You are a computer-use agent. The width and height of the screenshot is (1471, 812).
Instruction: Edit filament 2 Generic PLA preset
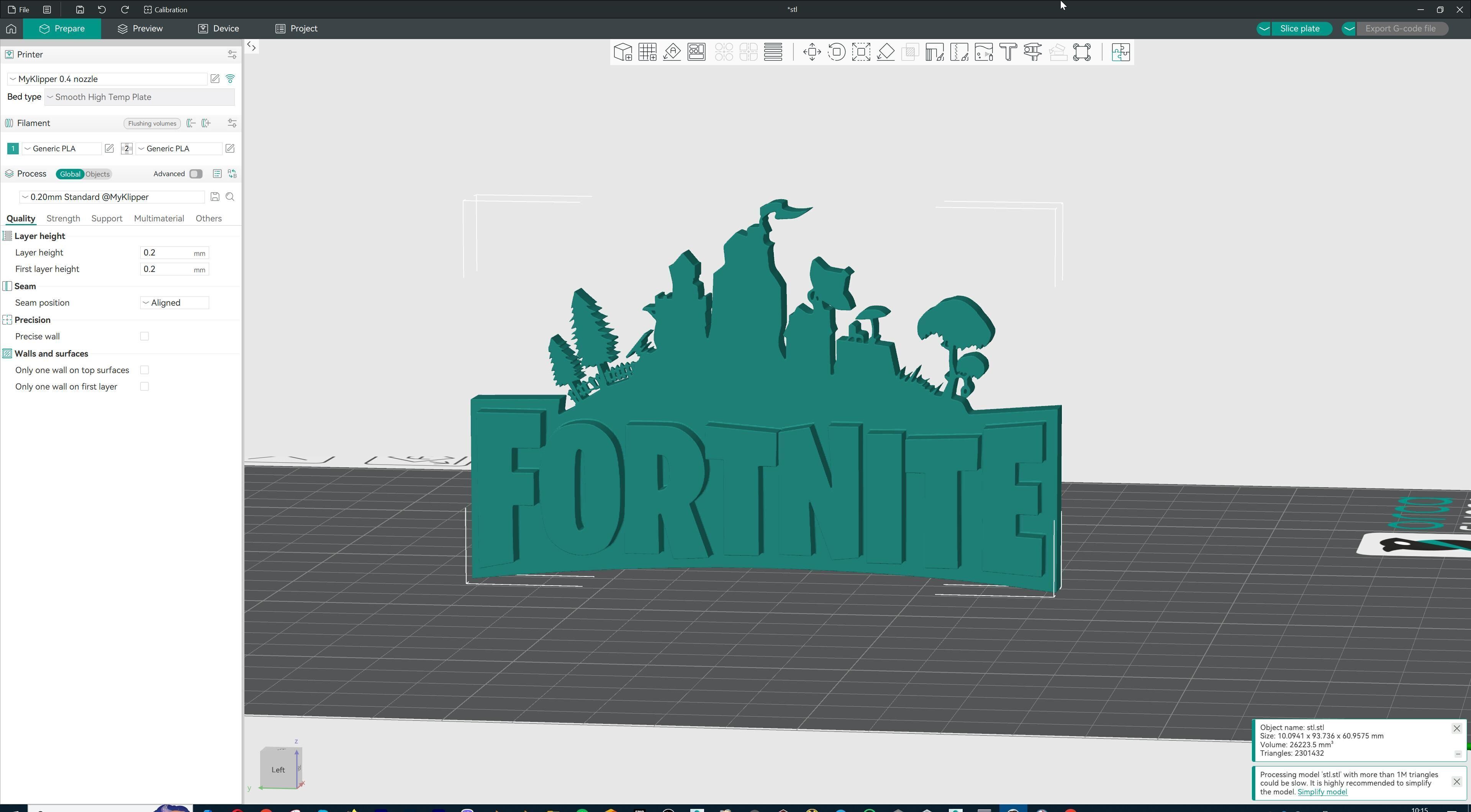click(x=229, y=149)
